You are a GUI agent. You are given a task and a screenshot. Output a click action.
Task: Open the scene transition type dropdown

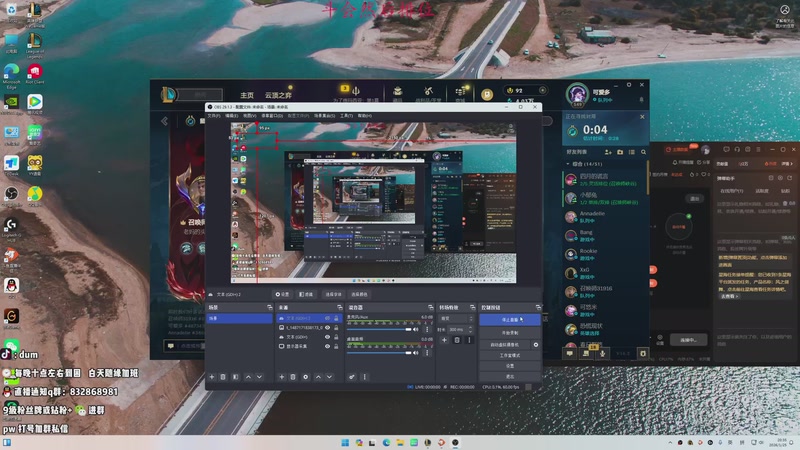pos(456,318)
